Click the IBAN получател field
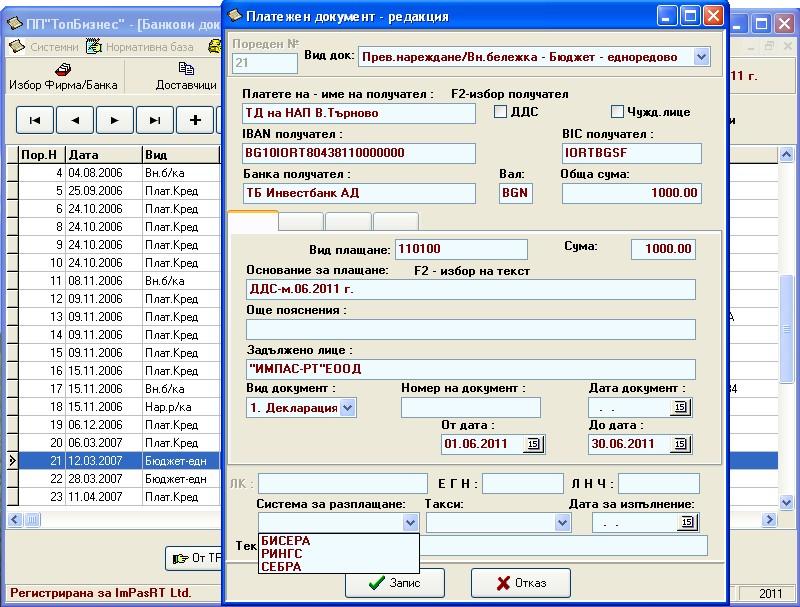The width and height of the screenshot is (800, 607). click(x=359, y=153)
